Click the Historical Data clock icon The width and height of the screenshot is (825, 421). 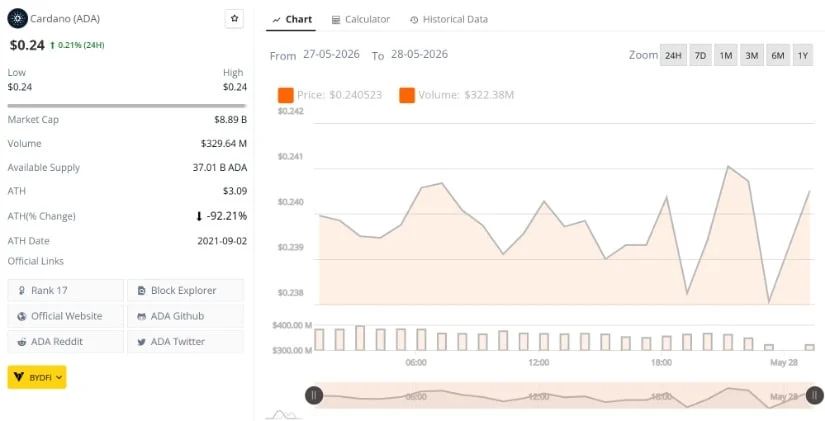414,20
